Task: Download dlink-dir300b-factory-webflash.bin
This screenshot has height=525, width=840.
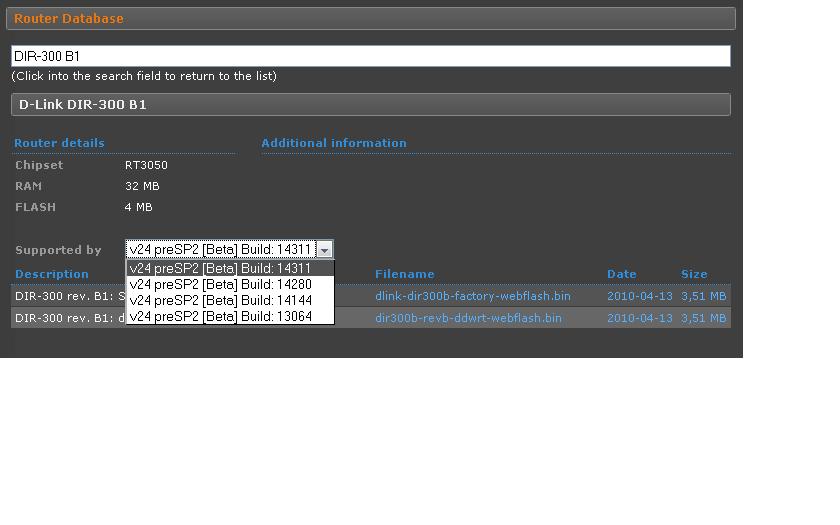Action: pos(472,296)
